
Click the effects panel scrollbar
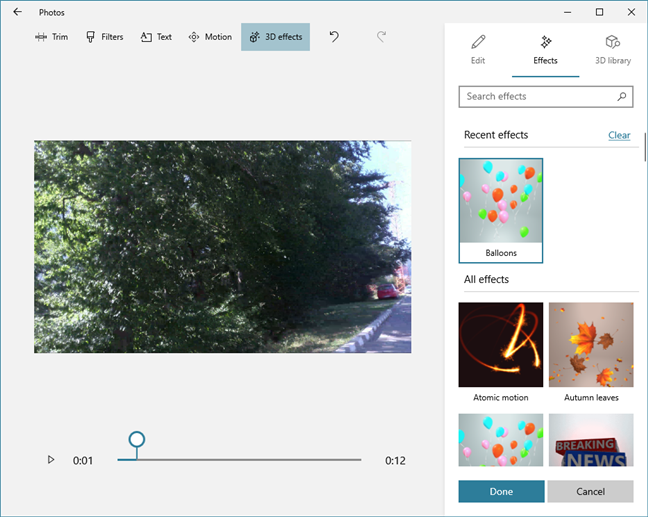(x=645, y=147)
